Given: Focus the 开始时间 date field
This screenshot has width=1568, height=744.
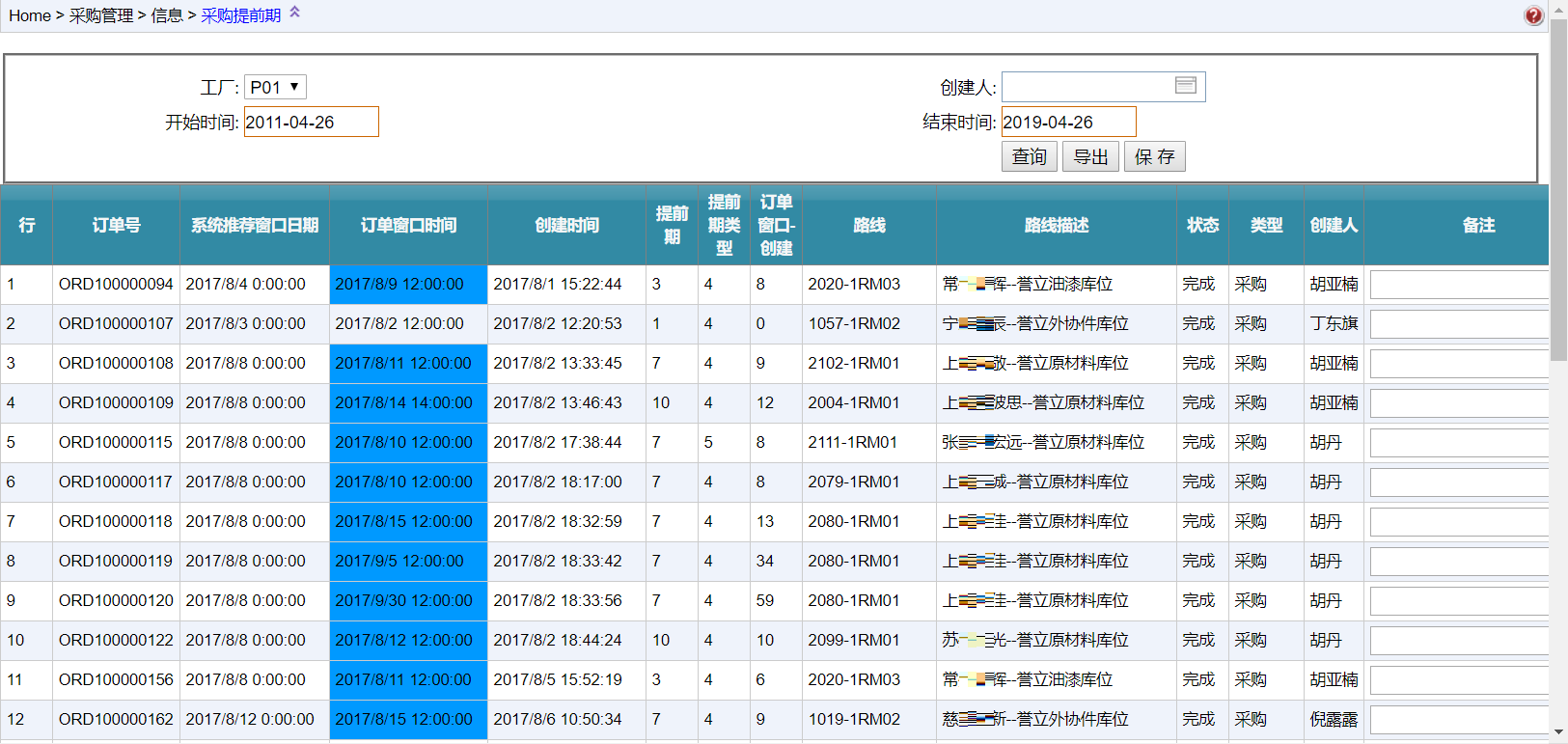Looking at the screenshot, I should click(311, 123).
